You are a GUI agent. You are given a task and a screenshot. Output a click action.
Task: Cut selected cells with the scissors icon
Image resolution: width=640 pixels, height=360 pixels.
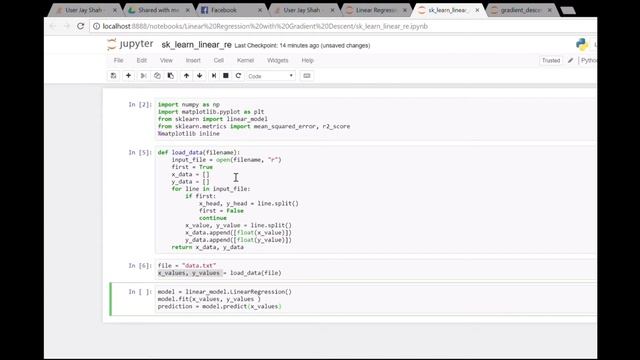click(143, 76)
